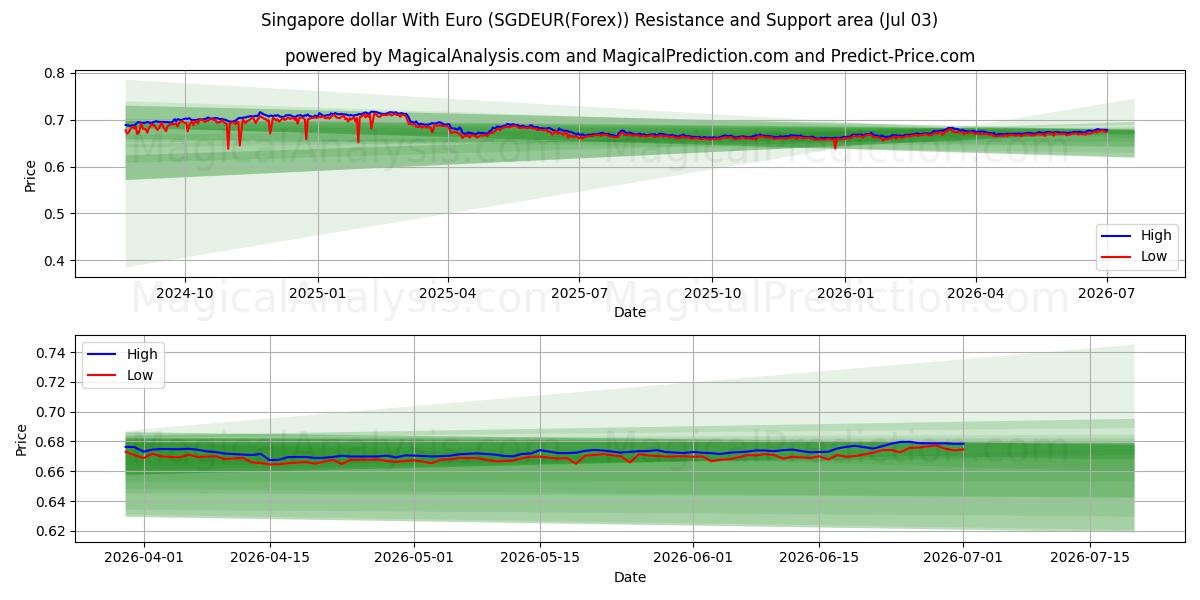Click the '2026-07-15' tick label
The height and width of the screenshot is (600, 1200).
[1092, 558]
